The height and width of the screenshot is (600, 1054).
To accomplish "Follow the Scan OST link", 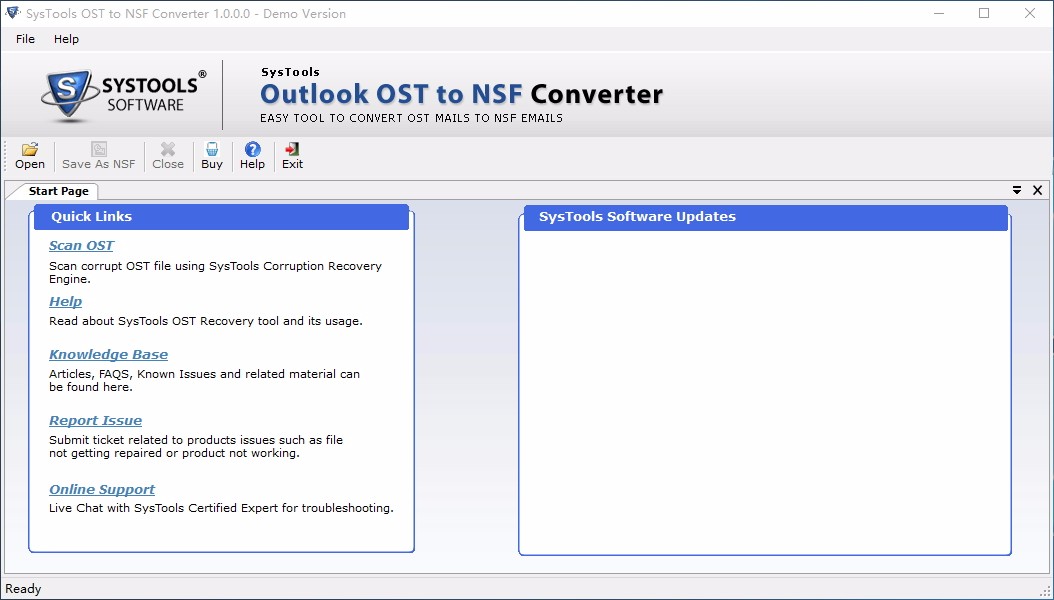I will (x=81, y=246).
